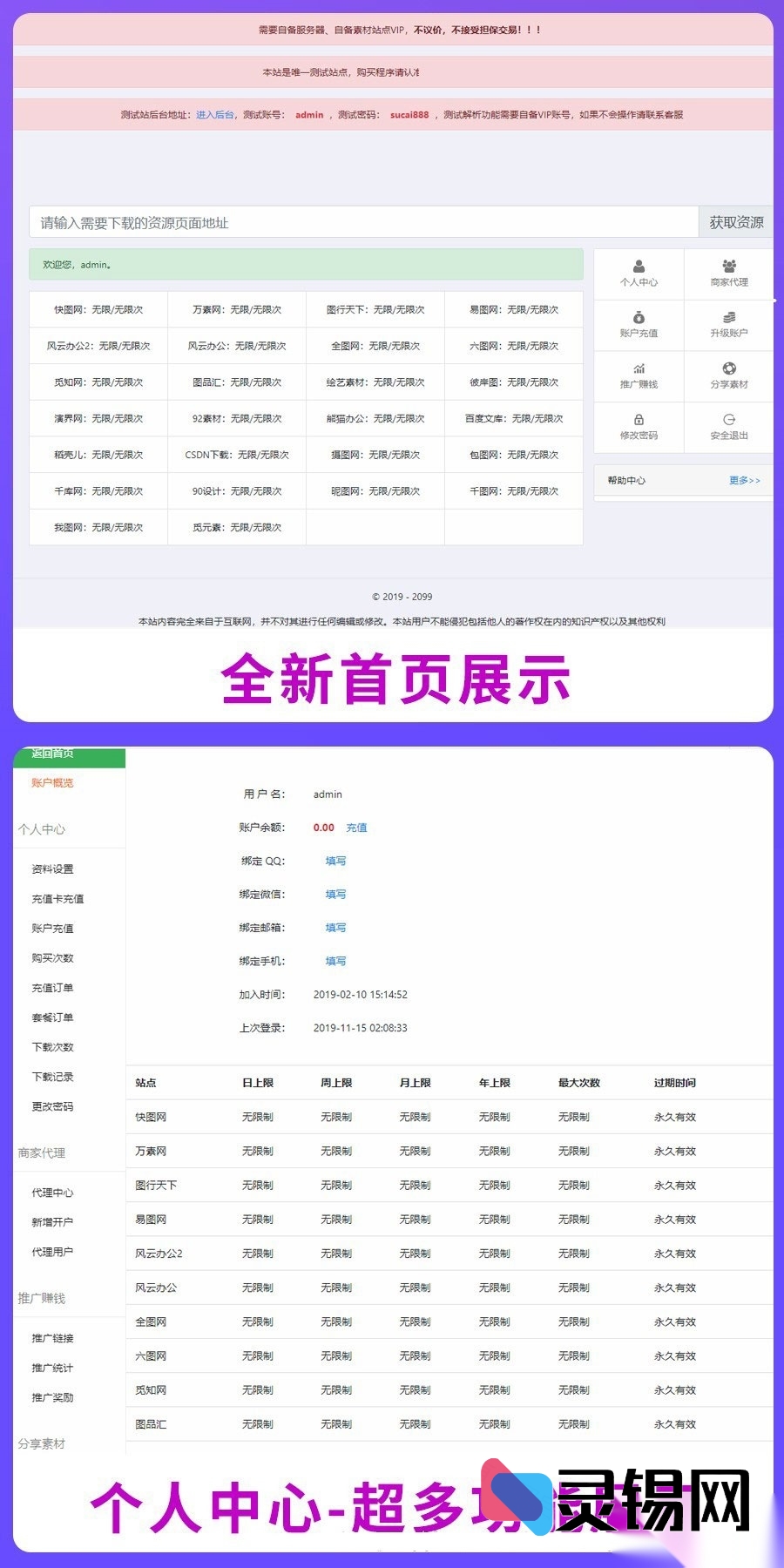Click 易图网：无限/无限次 cell
784x1568 pixels.
pos(514,309)
